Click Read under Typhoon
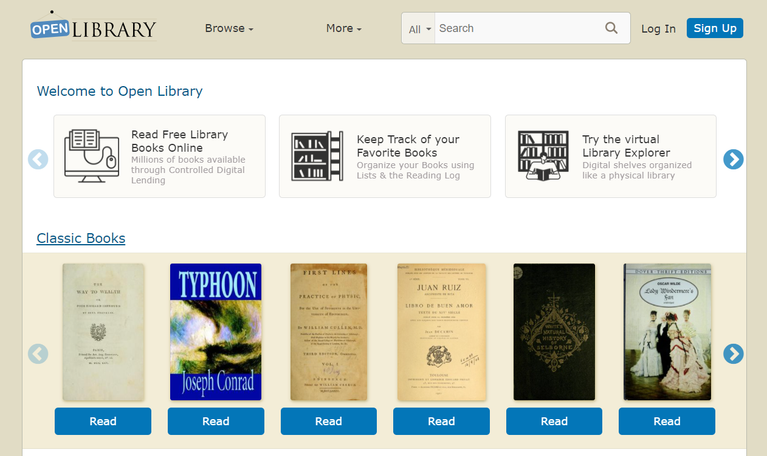767x456 pixels. pyautogui.click(x=216, y=421)
